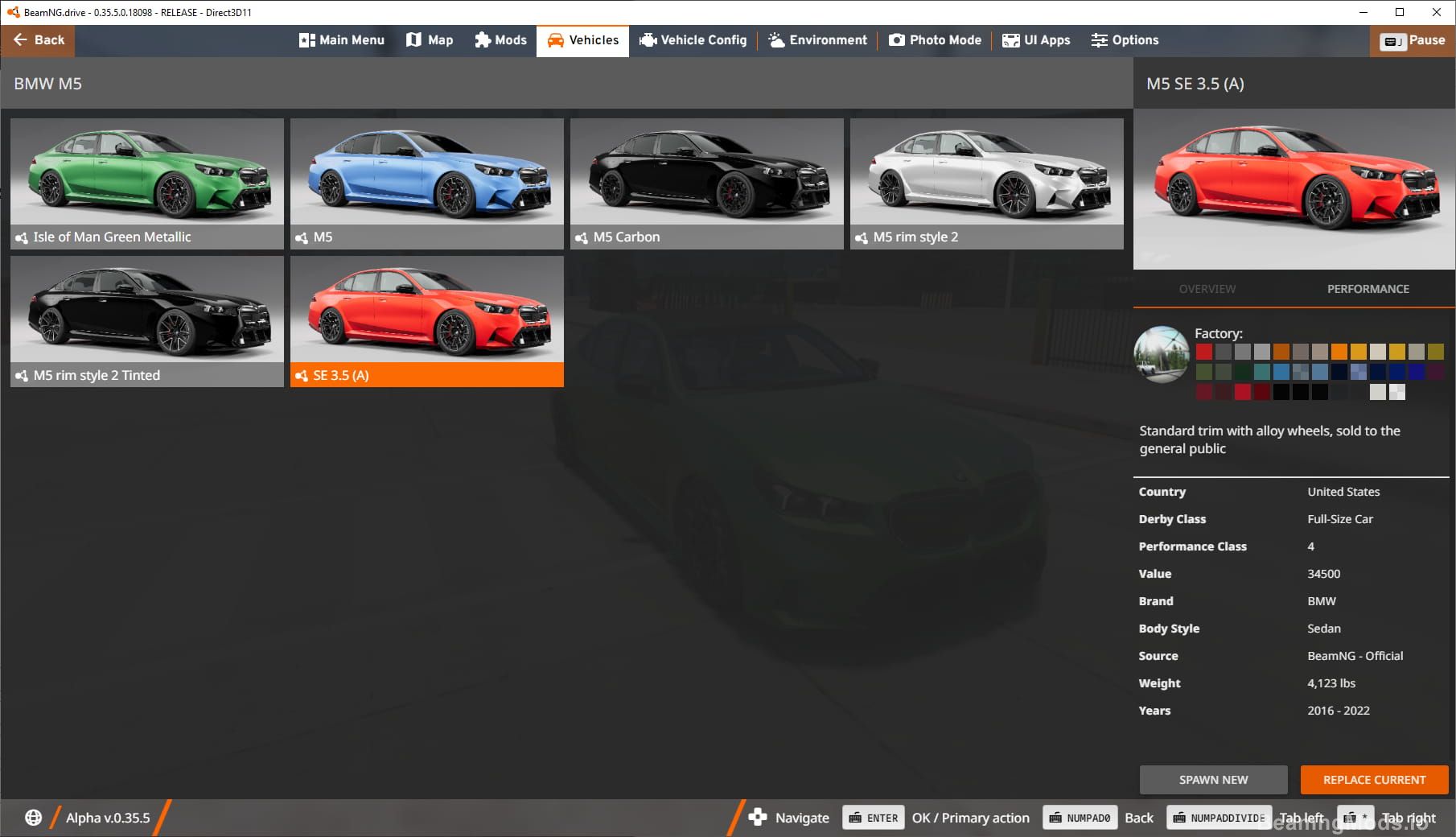Click the Alpha v.0.35.5 version label
Image resolution: width=1456 pixels, height=837 pixels.
[x=108, y=818]
